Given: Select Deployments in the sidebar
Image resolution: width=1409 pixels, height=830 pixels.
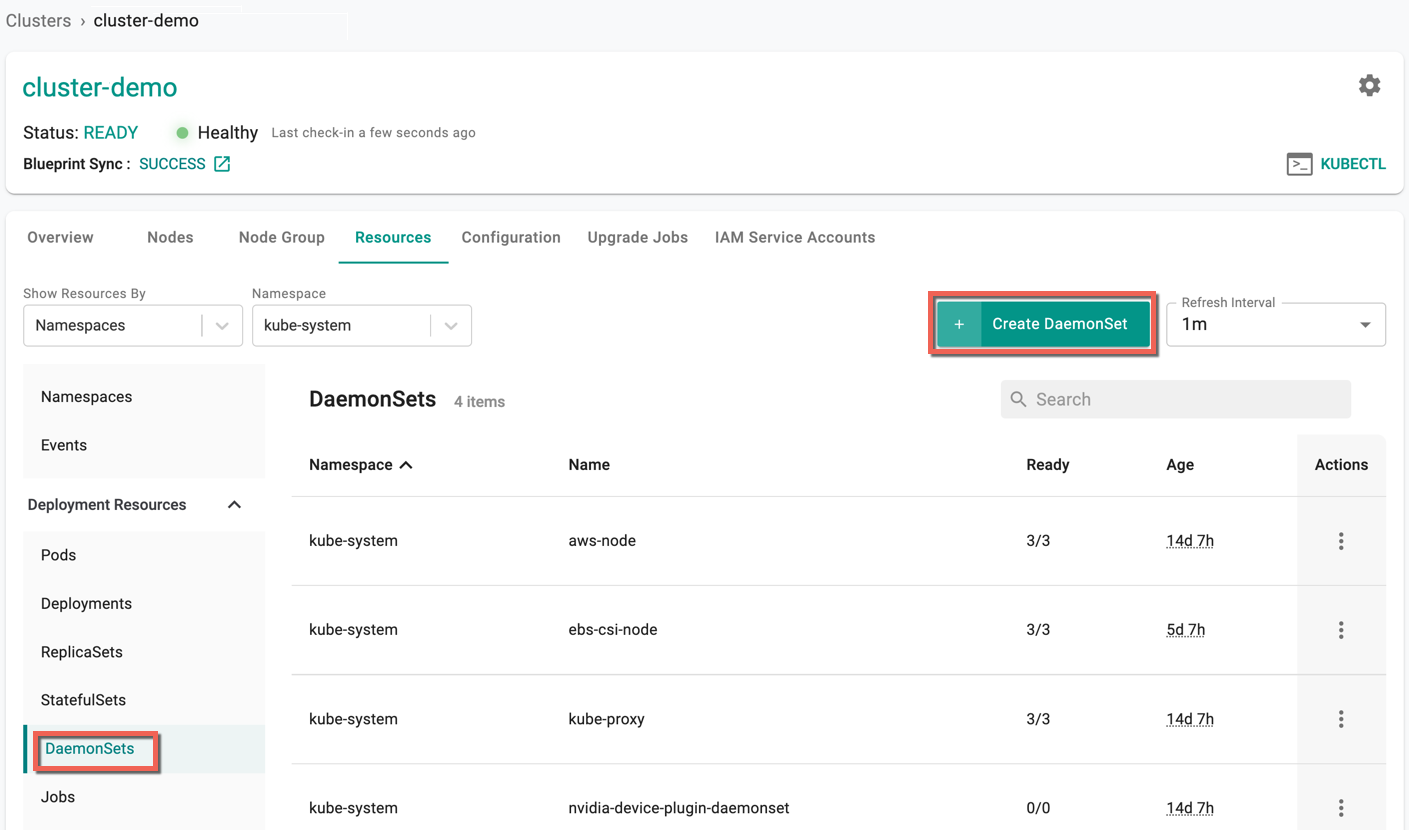Looking at the screenshot, I should (86, 604).
